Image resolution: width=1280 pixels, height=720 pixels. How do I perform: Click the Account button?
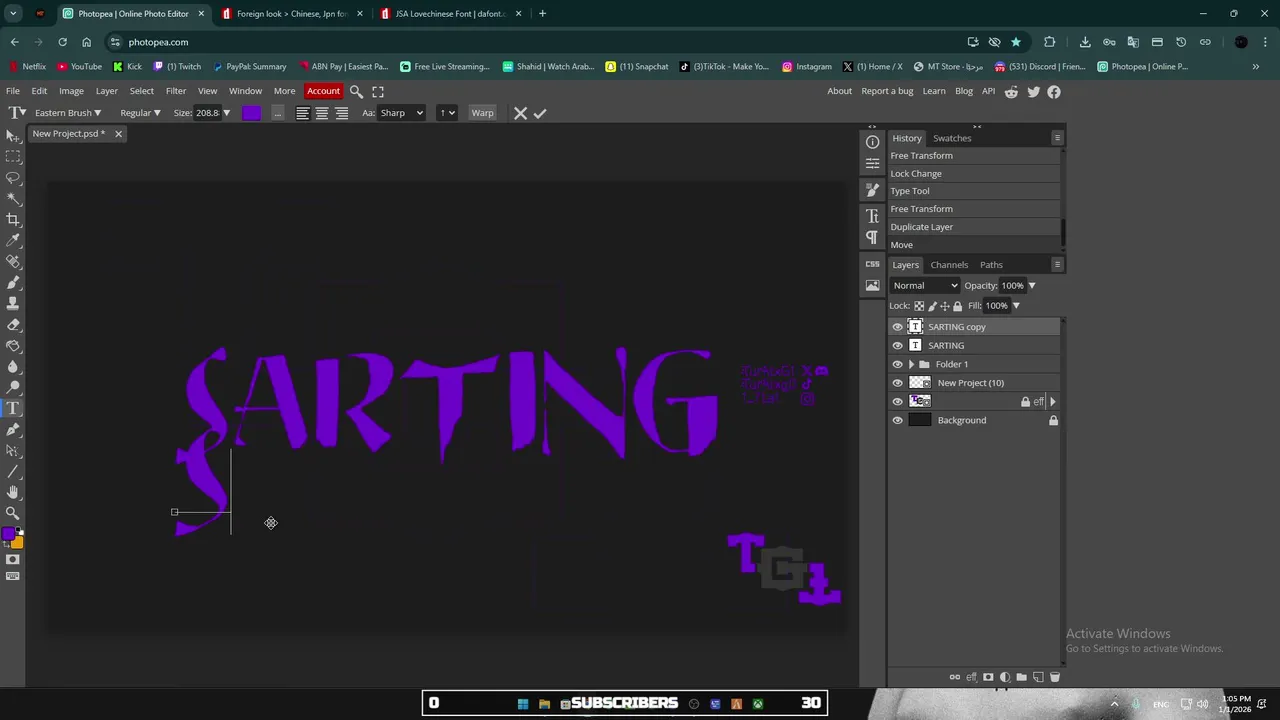(323, 91)
